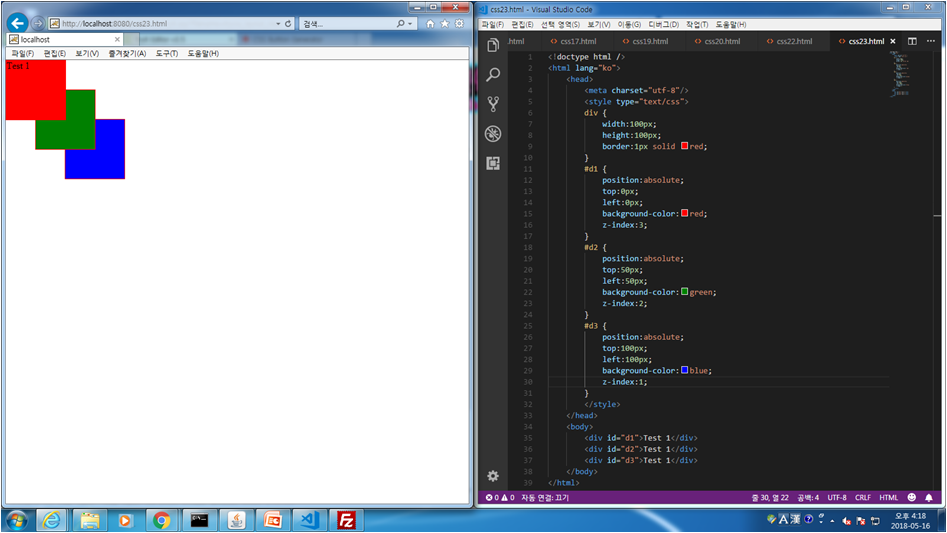Close the localhost tab in IE
Viewport: 947px width, 533px height.
coord(117,39)
